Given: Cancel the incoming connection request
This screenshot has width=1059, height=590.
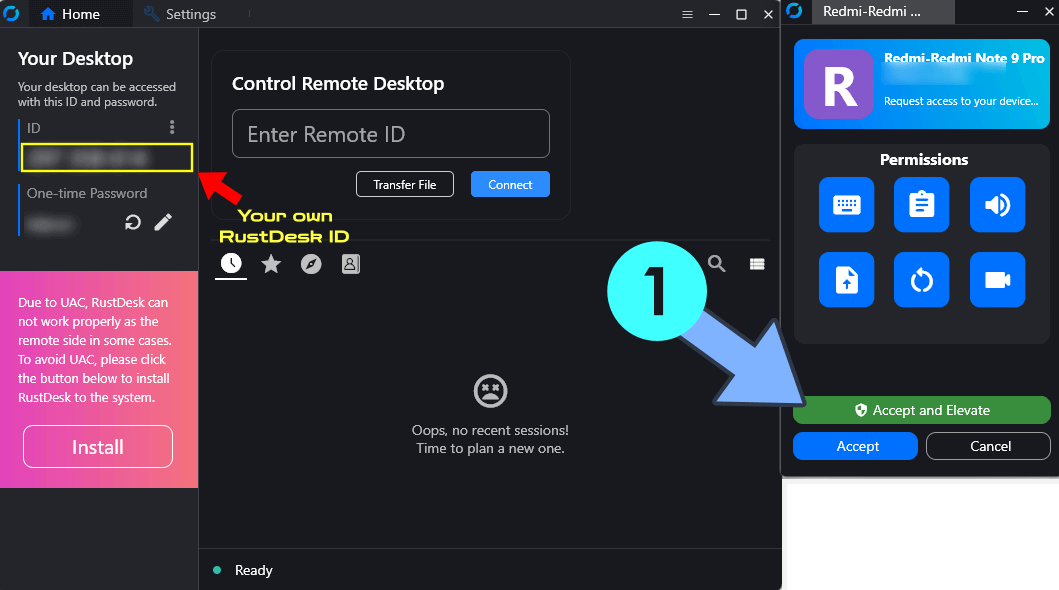Looking at the screenshot, I should click(988, 446).
